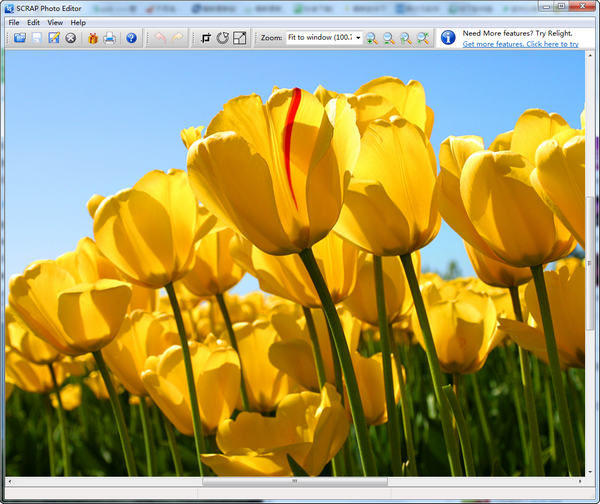Zoom in with the first magnifier icon
The image size is (600, 504).
point(371,38)
